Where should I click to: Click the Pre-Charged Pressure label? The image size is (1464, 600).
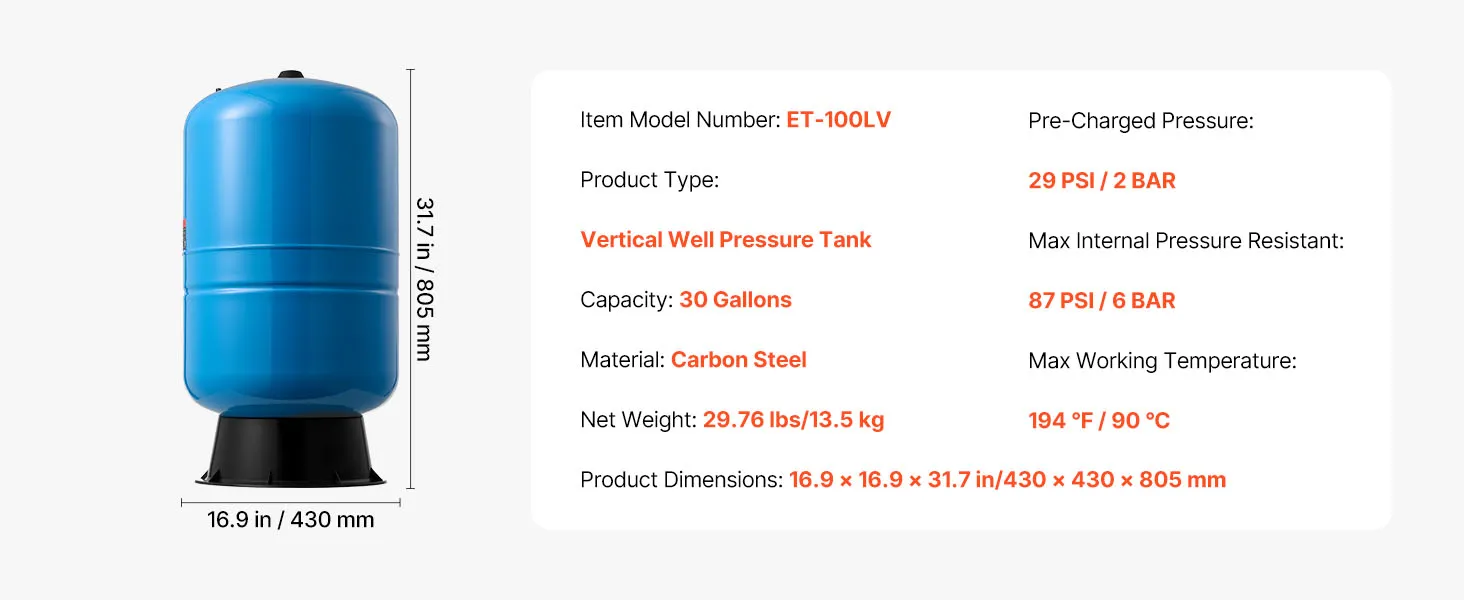(x=1140, y=121)
